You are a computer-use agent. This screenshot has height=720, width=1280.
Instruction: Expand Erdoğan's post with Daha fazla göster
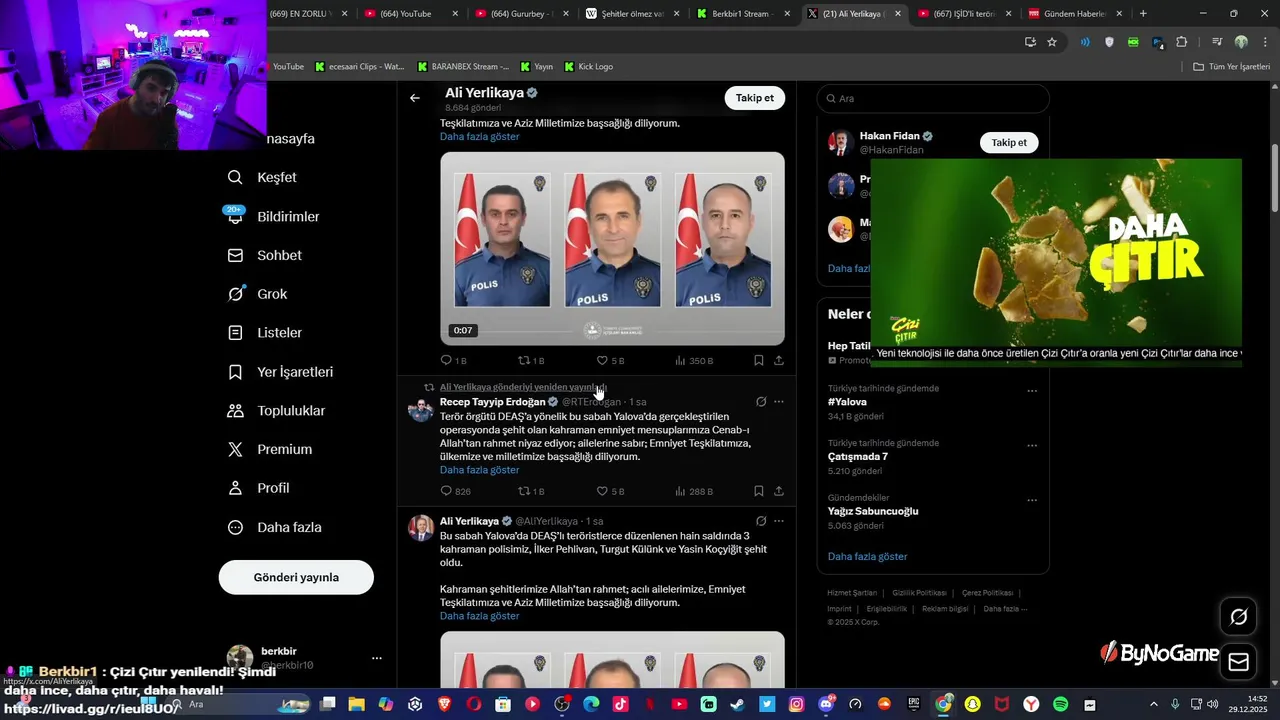[x=480, y=470]
